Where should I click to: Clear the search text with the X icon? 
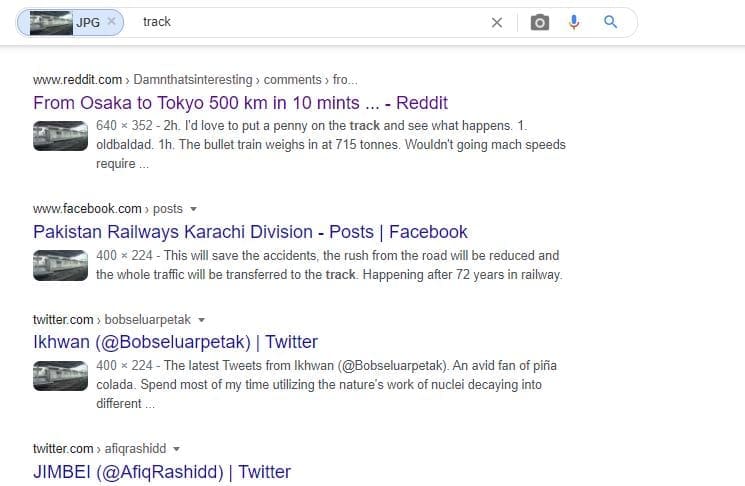496,23
